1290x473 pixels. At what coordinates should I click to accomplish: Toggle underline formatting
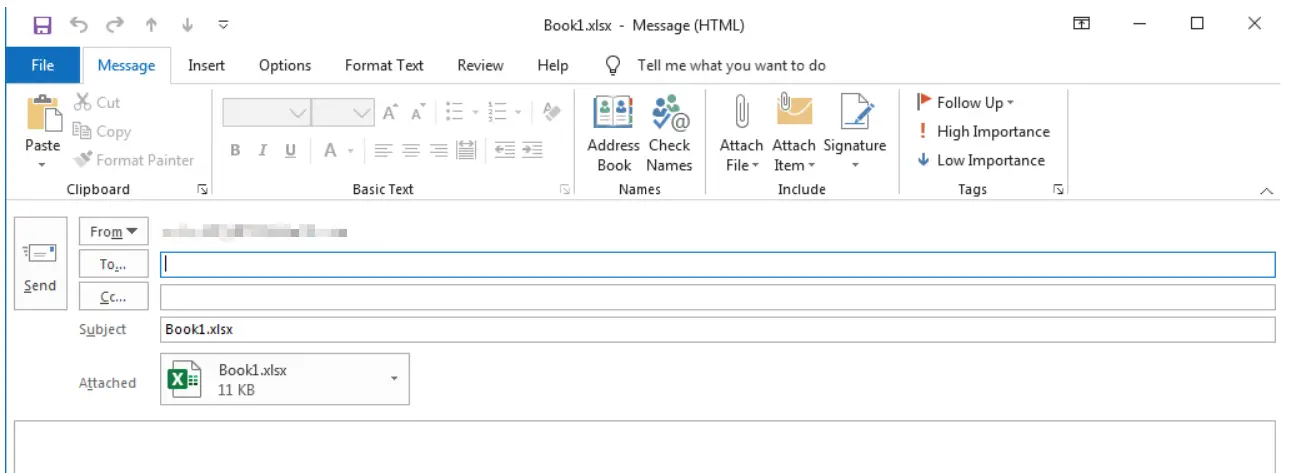291,150
